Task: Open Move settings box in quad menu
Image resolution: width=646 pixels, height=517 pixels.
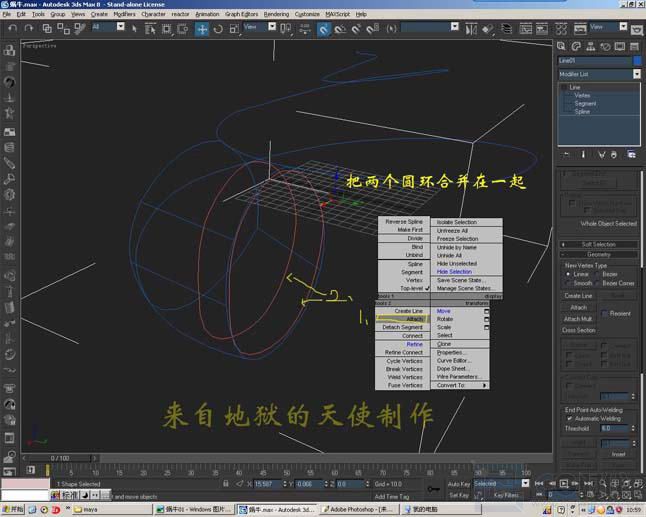Action: tap(487, 311)
